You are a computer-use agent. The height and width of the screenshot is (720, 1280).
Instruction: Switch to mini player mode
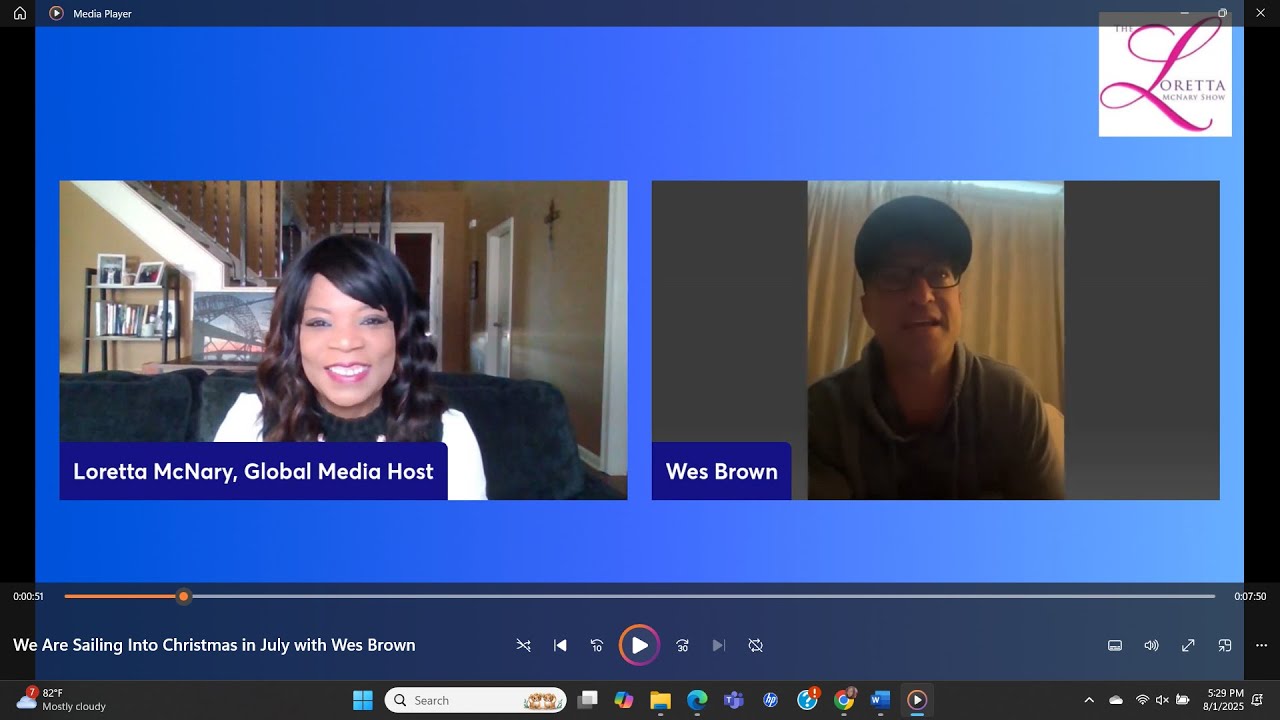coord(1225,646)
